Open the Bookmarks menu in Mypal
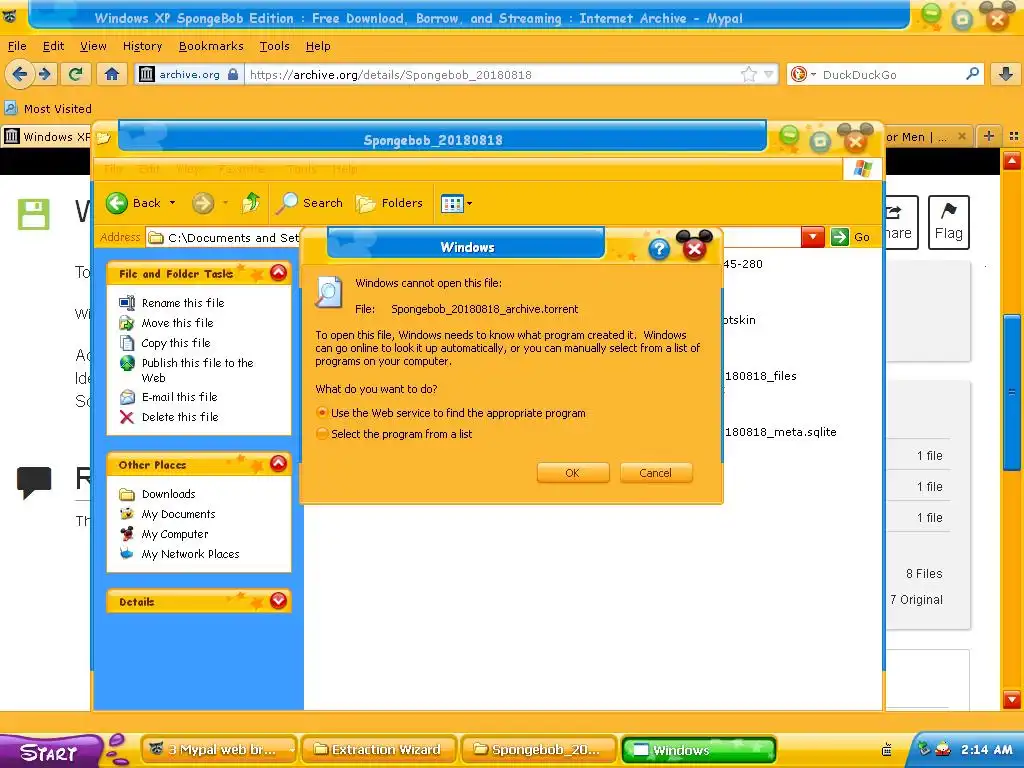The height and width of the screenshot is (768, 1024). pos(211,46)
